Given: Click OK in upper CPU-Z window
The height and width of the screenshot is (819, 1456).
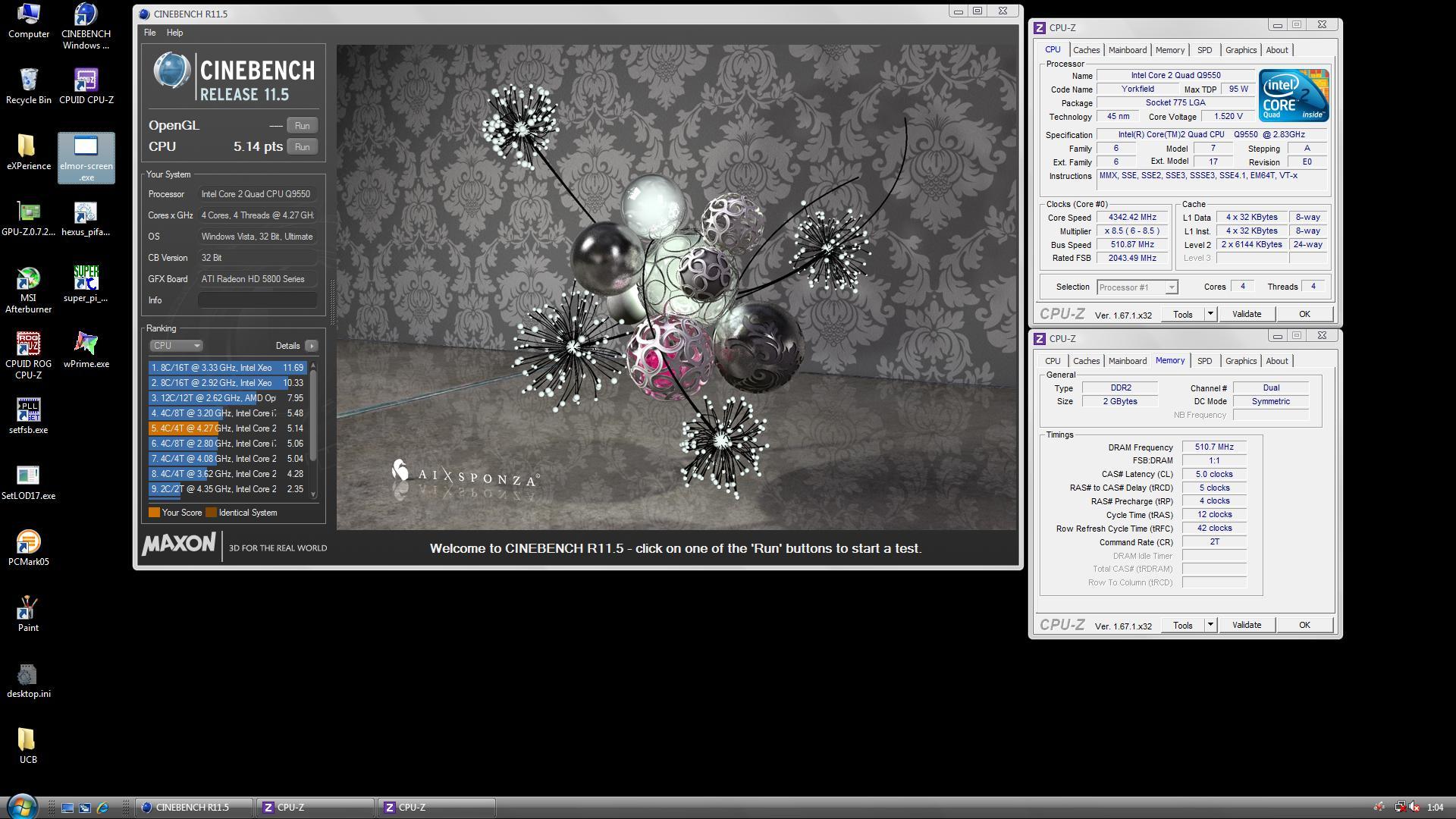Looking at the screenshot, I should tap(1304, 314).
